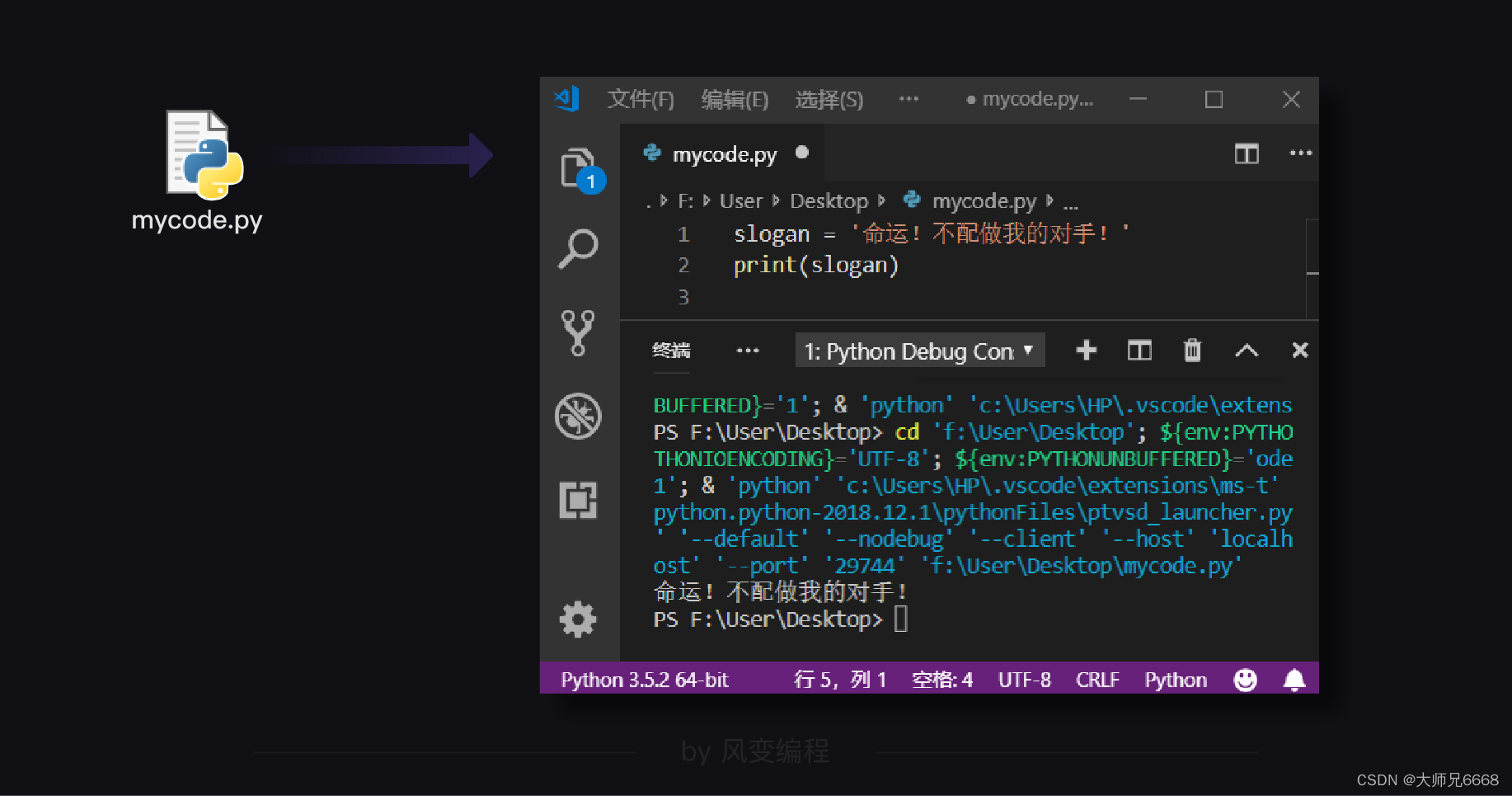Open the Search view magnifier icon
1512x796 pixels.
[578, 248]
